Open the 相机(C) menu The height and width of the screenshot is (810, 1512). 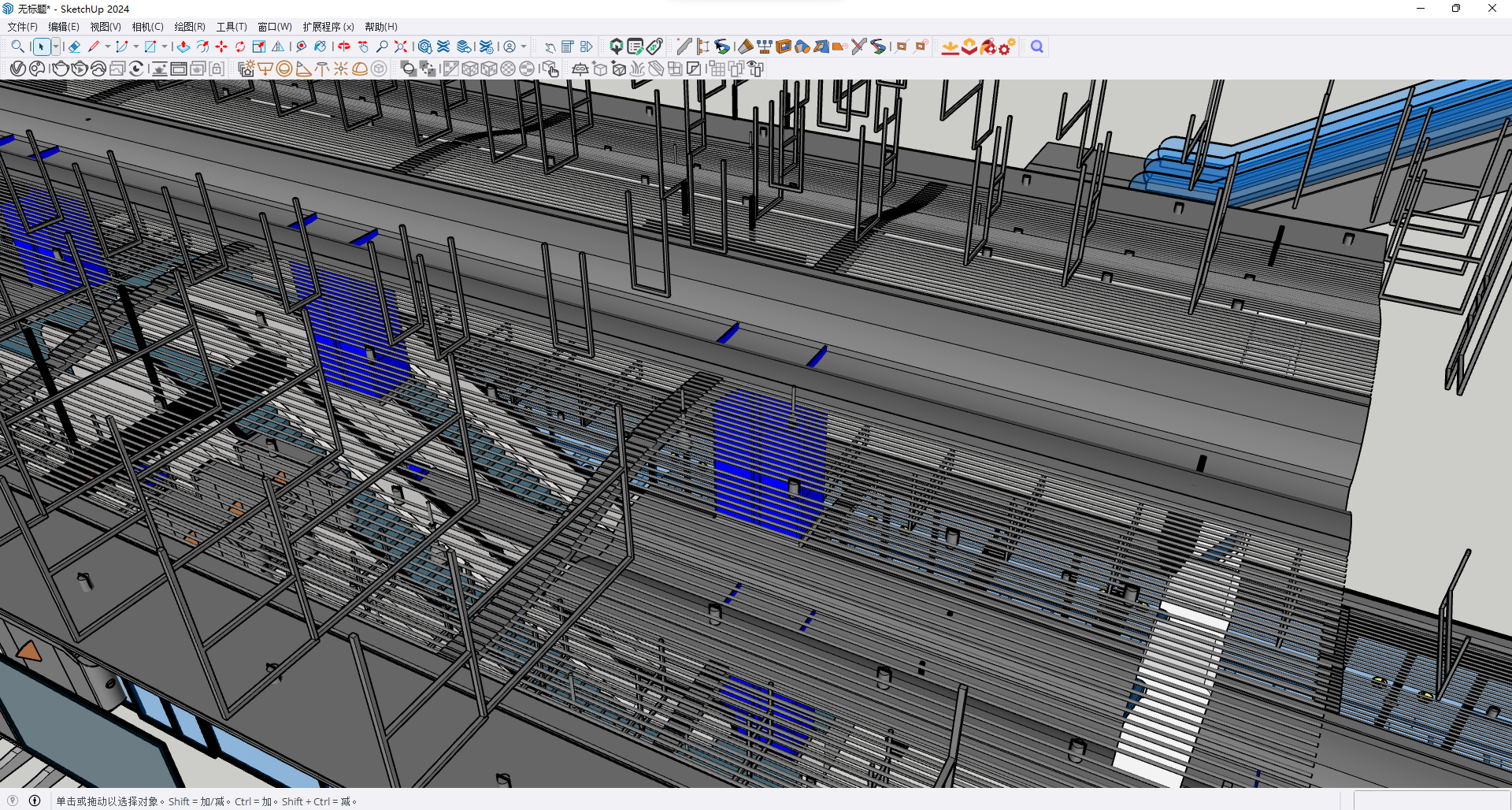tap(147, 27)
